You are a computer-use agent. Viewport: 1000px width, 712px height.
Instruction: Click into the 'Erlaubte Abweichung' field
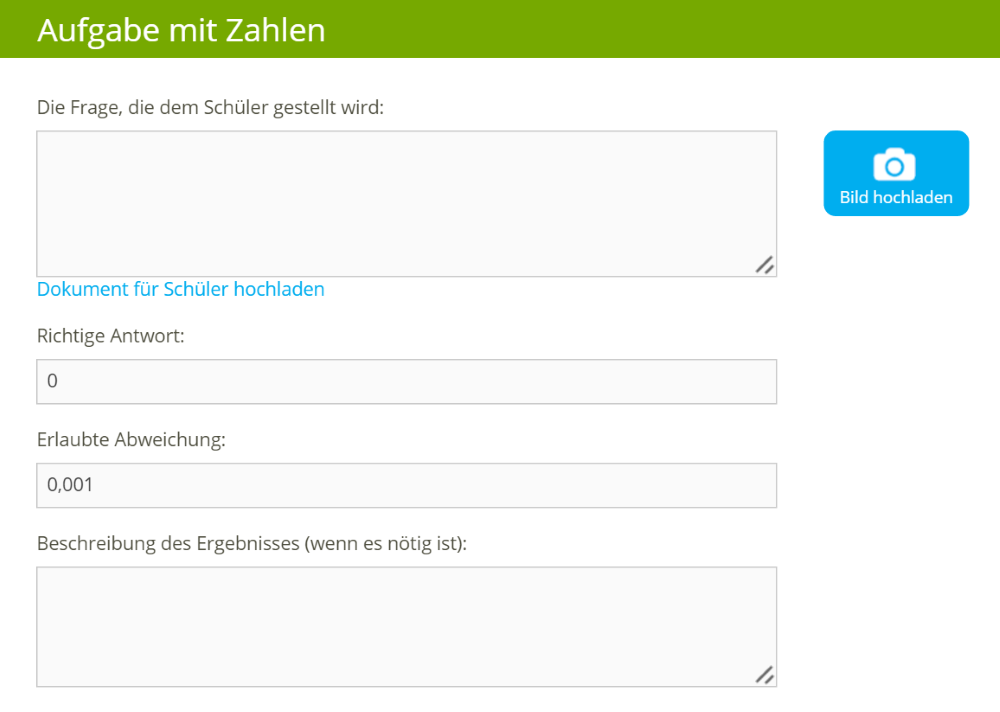406,486
